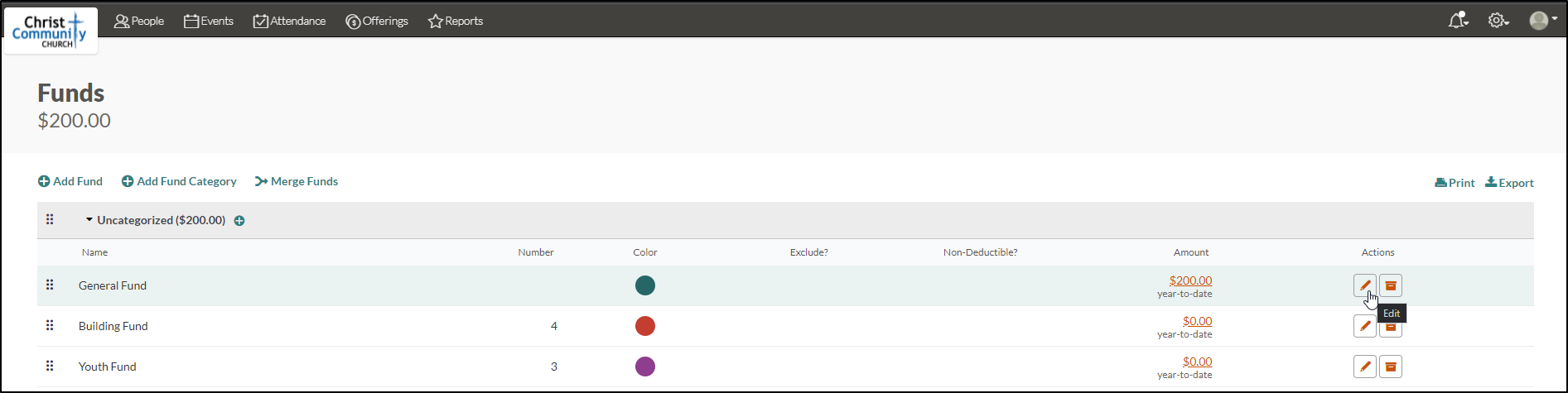Go to the Reports menu

[x=456, y=21]
